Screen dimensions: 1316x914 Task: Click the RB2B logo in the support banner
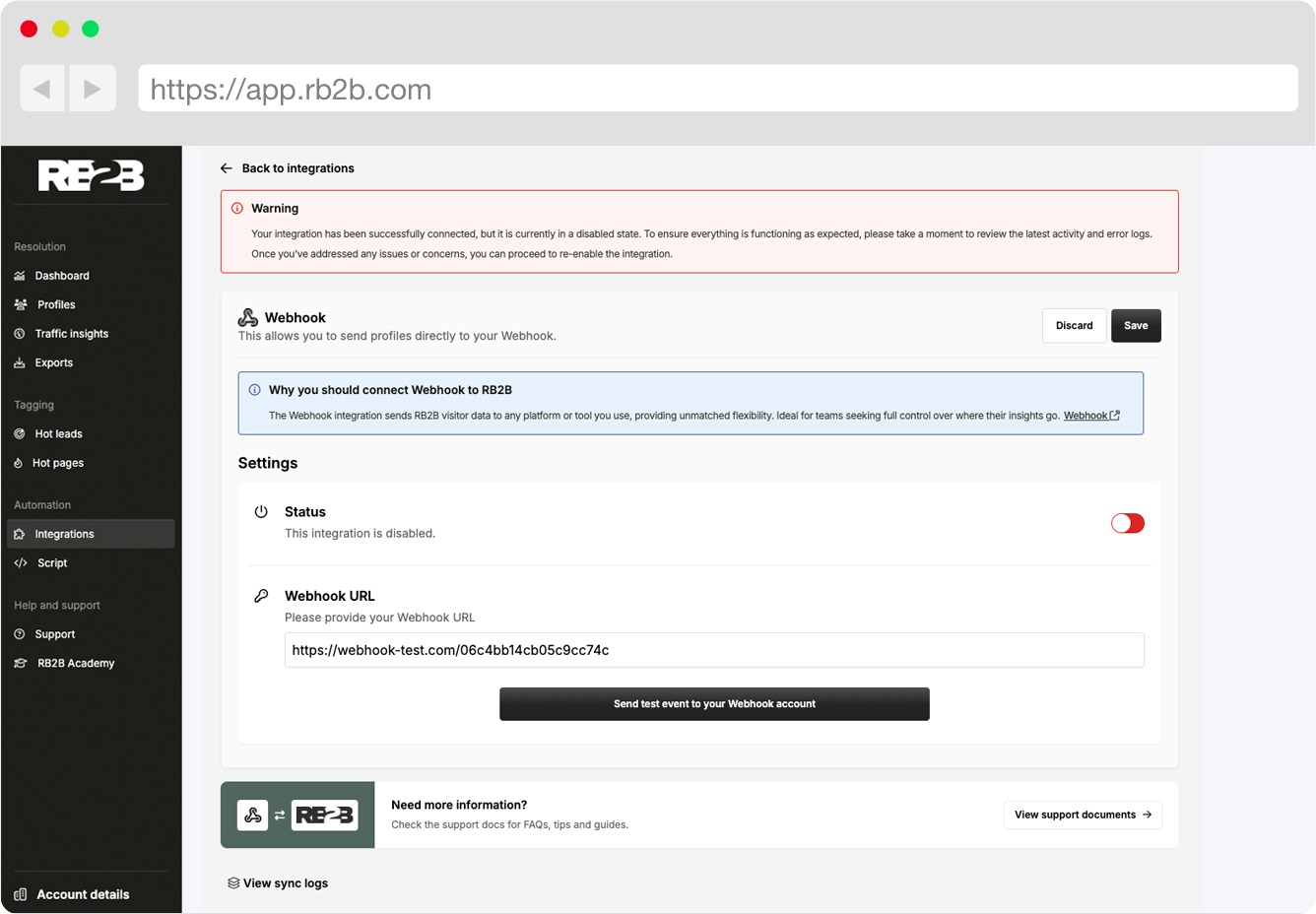pos(325,815)
